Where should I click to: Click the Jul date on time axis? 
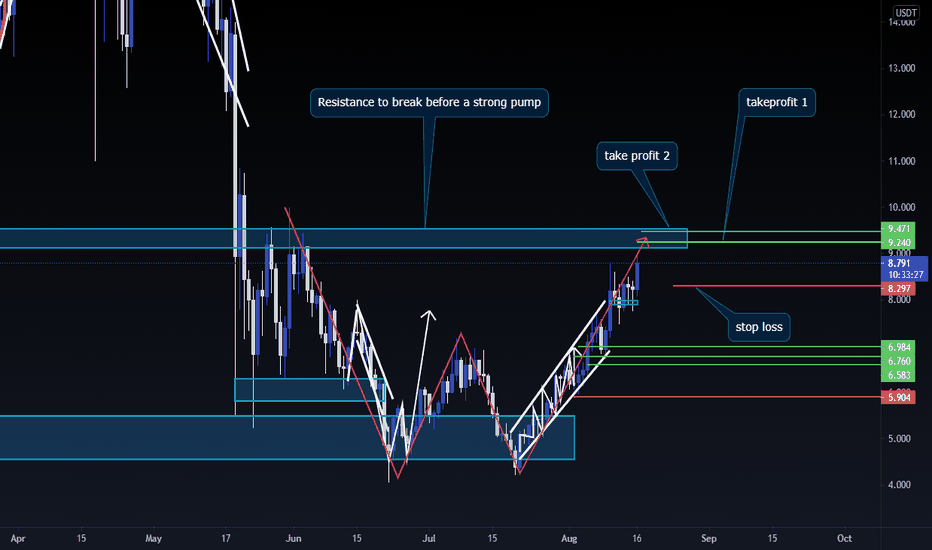[429, 539]
